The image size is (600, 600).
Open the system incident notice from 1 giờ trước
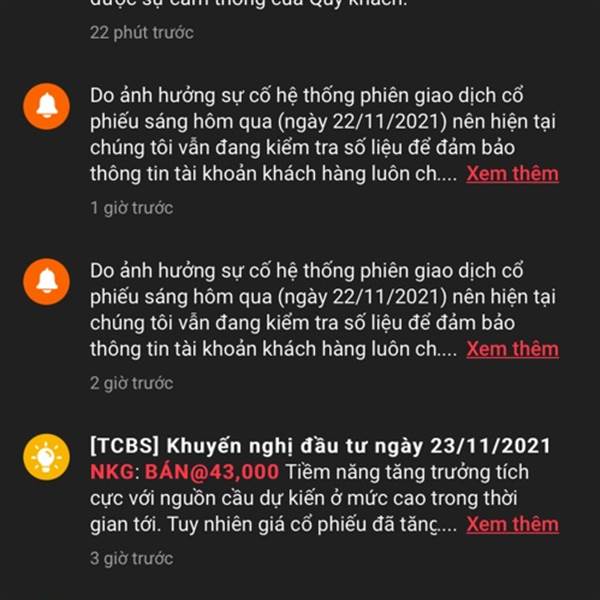coord(324,135)
